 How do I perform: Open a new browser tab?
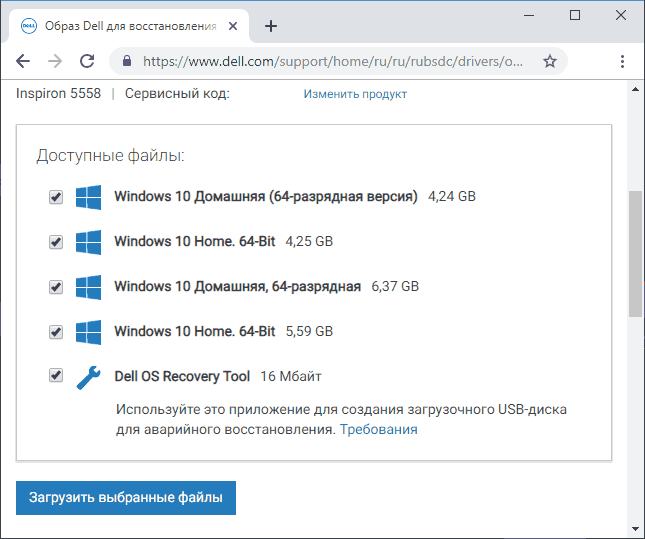(271, 26)
